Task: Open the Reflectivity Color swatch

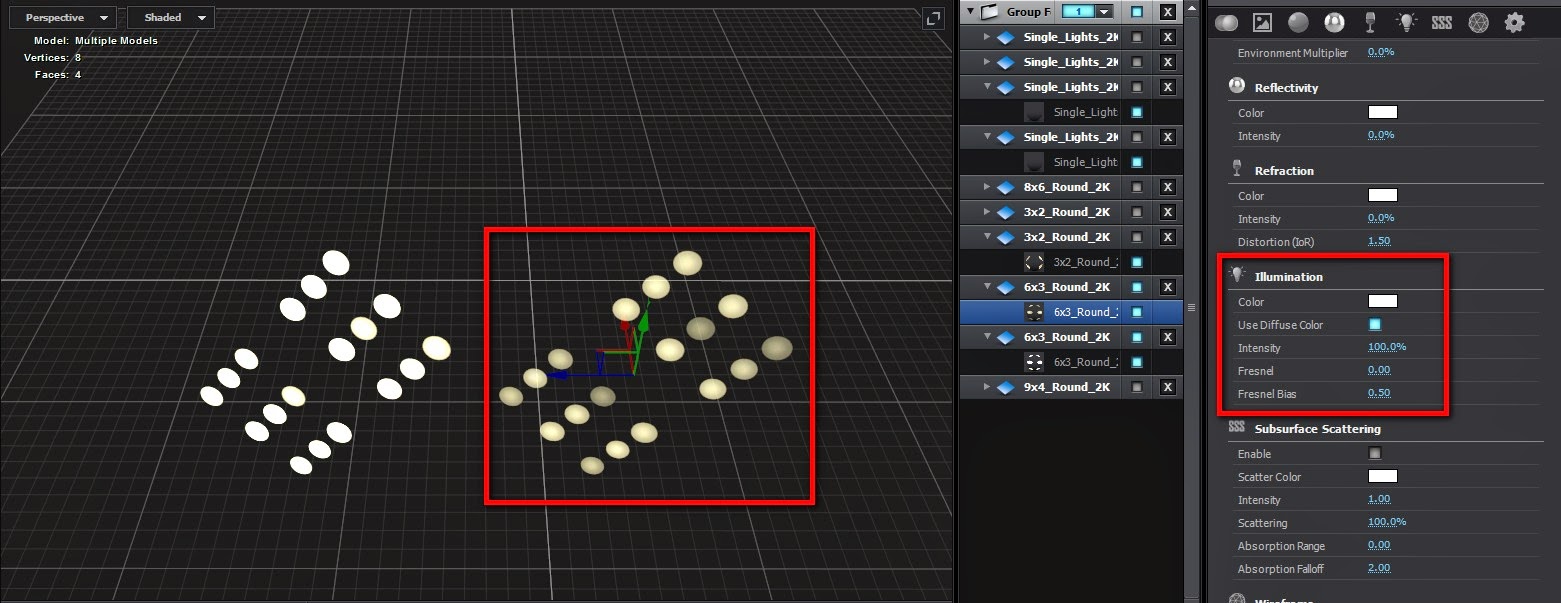Action: click(1383, 112)
